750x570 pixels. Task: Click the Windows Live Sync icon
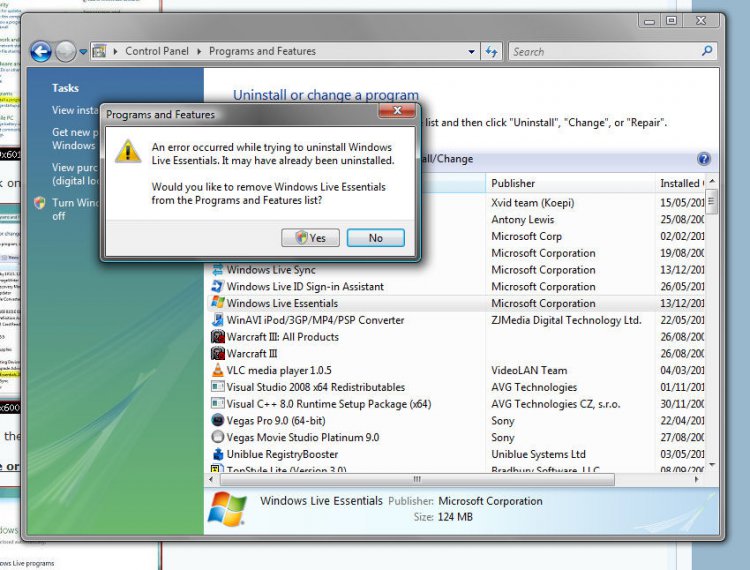218,269
